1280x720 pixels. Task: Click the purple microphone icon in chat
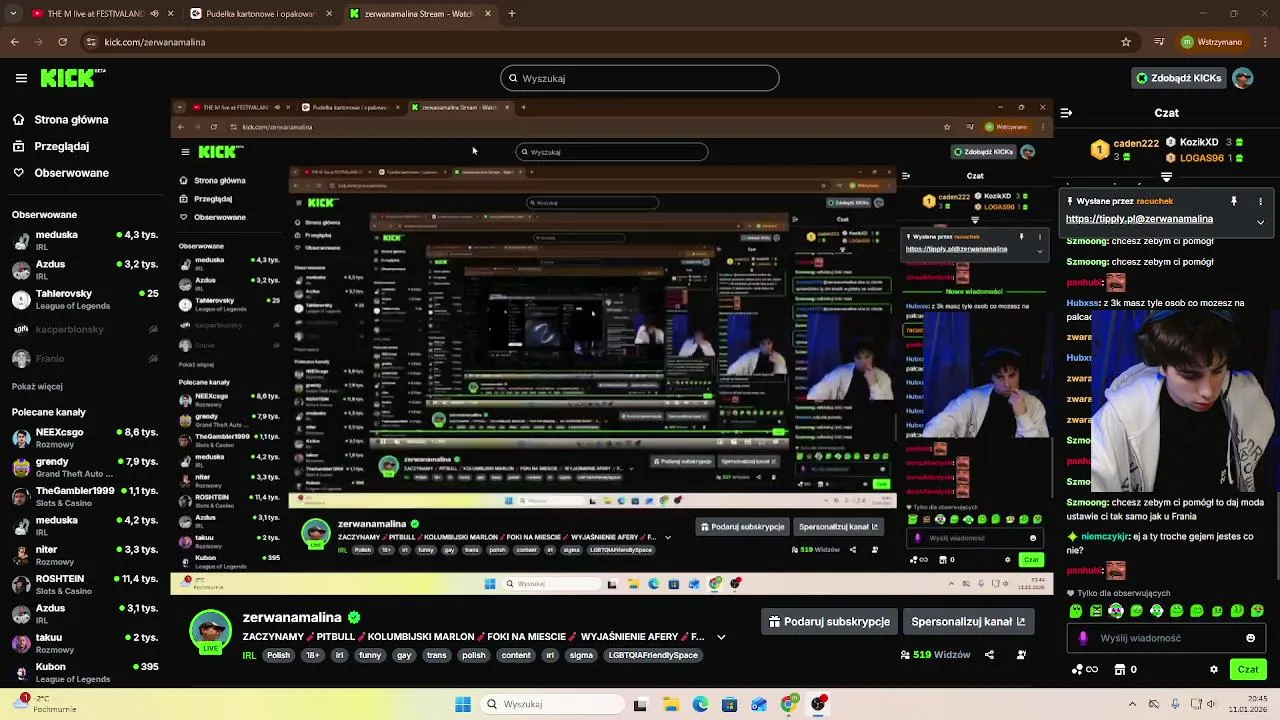tap(1083, 638)
